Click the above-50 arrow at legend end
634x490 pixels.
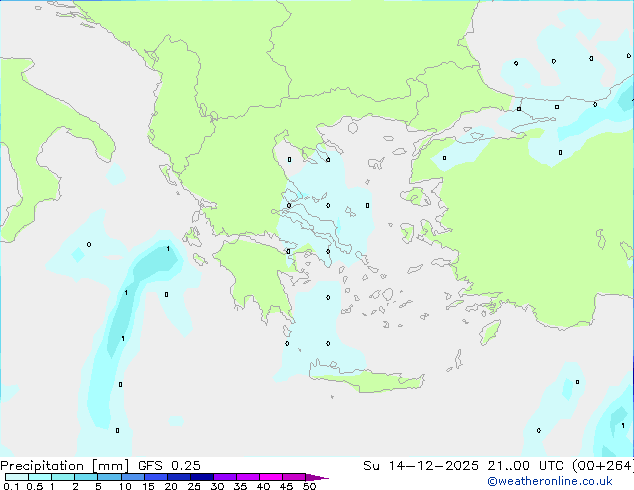click(317, 477)
